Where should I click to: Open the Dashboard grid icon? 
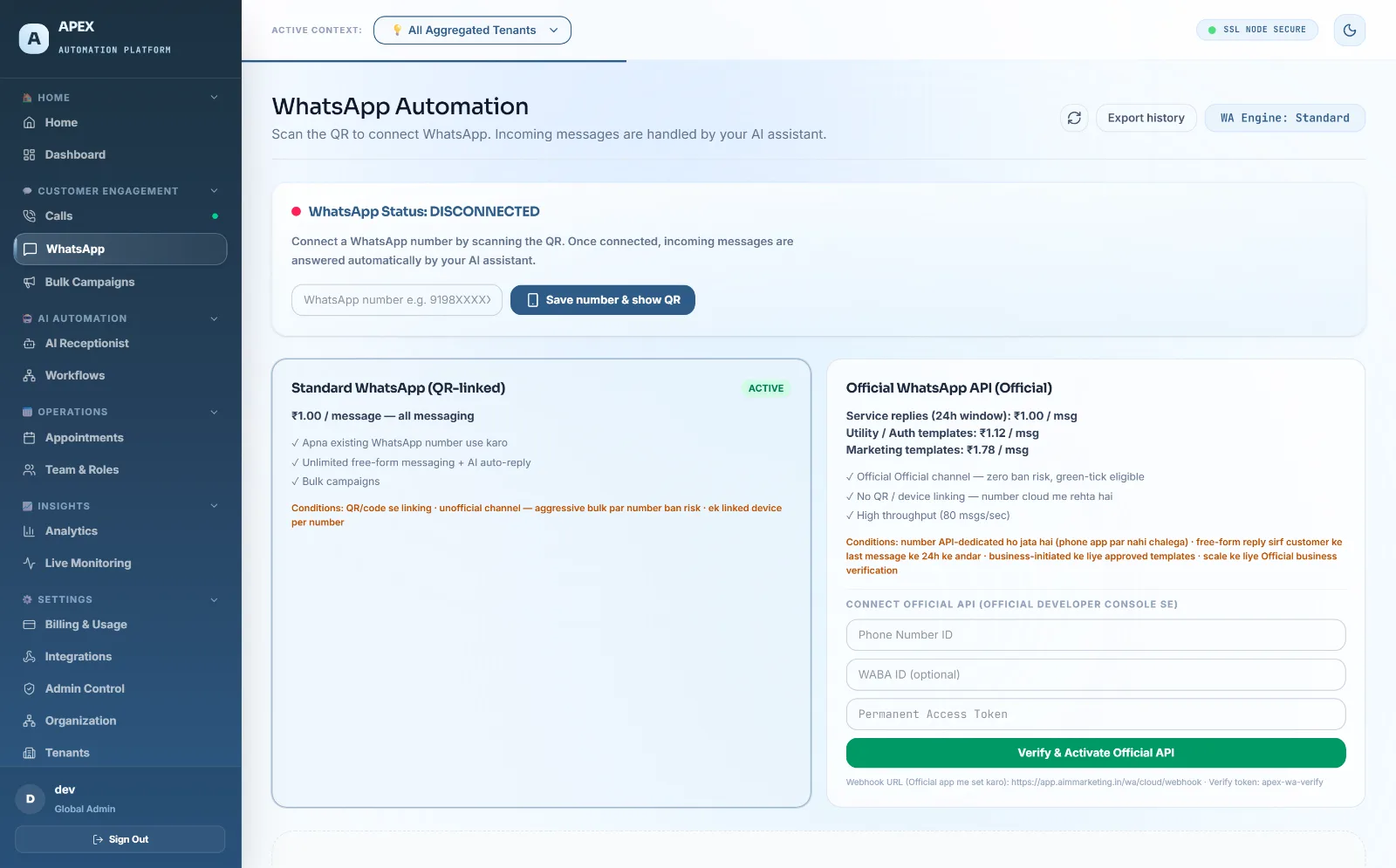click(x=29, y=154)
